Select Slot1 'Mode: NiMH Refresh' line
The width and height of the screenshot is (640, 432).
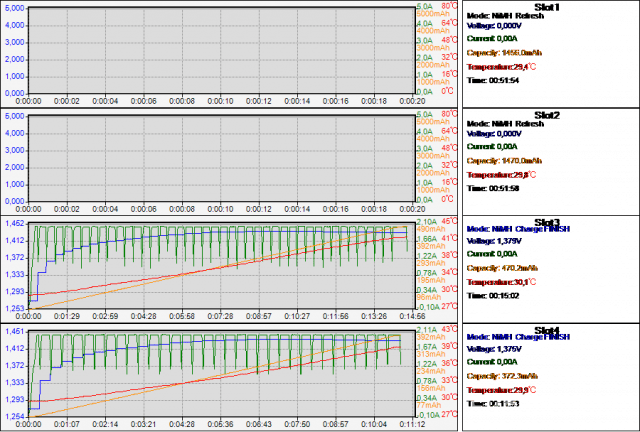pyautogui.click(x=505, y=16)
